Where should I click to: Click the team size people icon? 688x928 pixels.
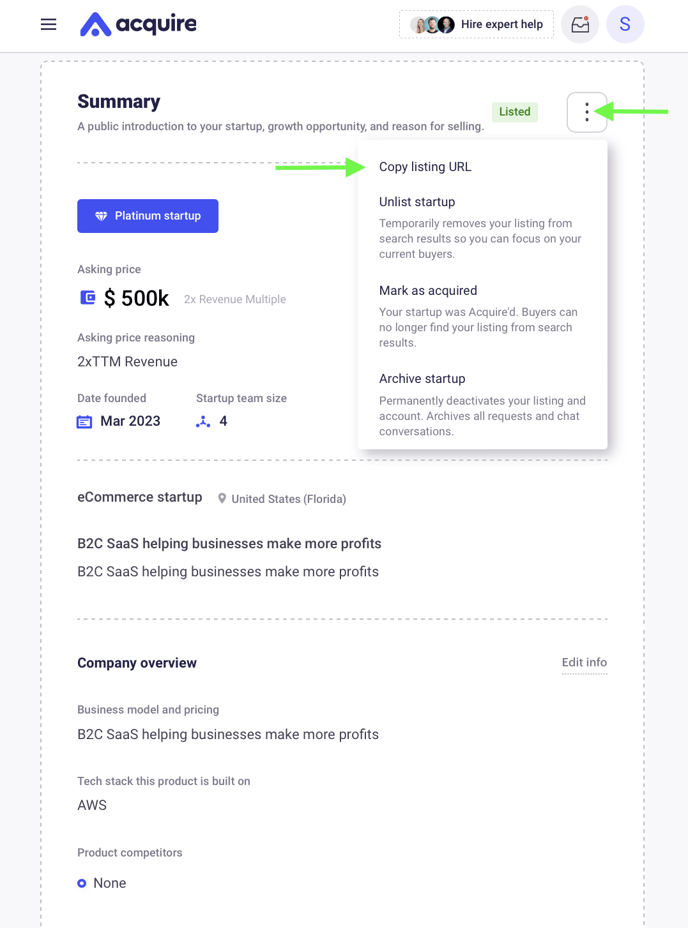click(203, 421)
